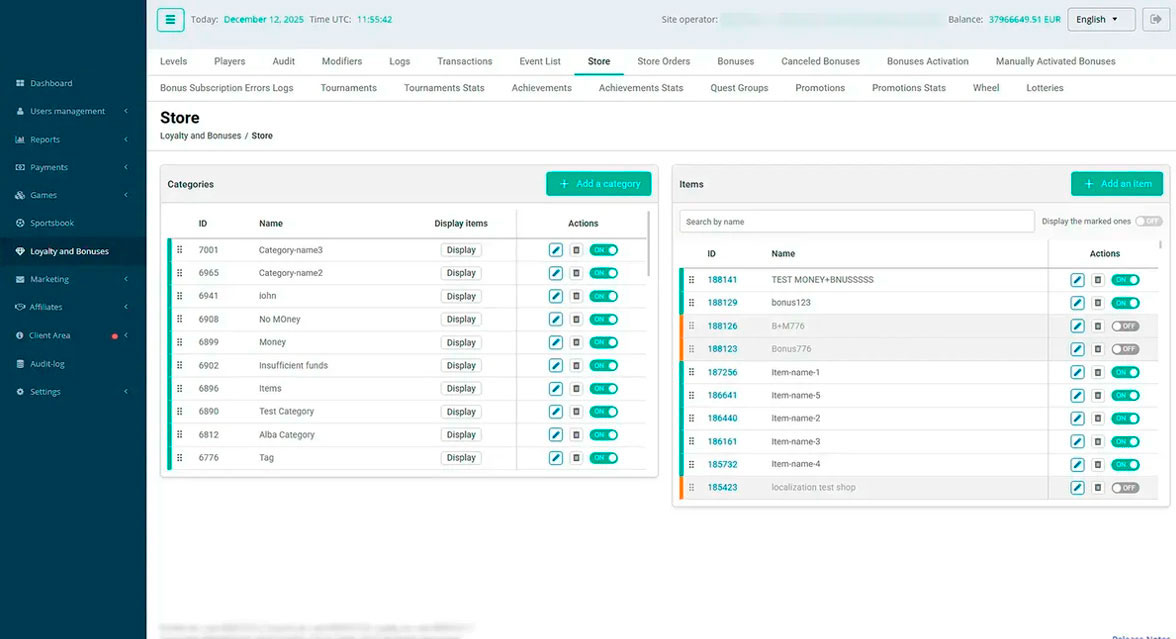Enable the B+M776 item toggle
1176x639 pixels.
(1125, 326)
